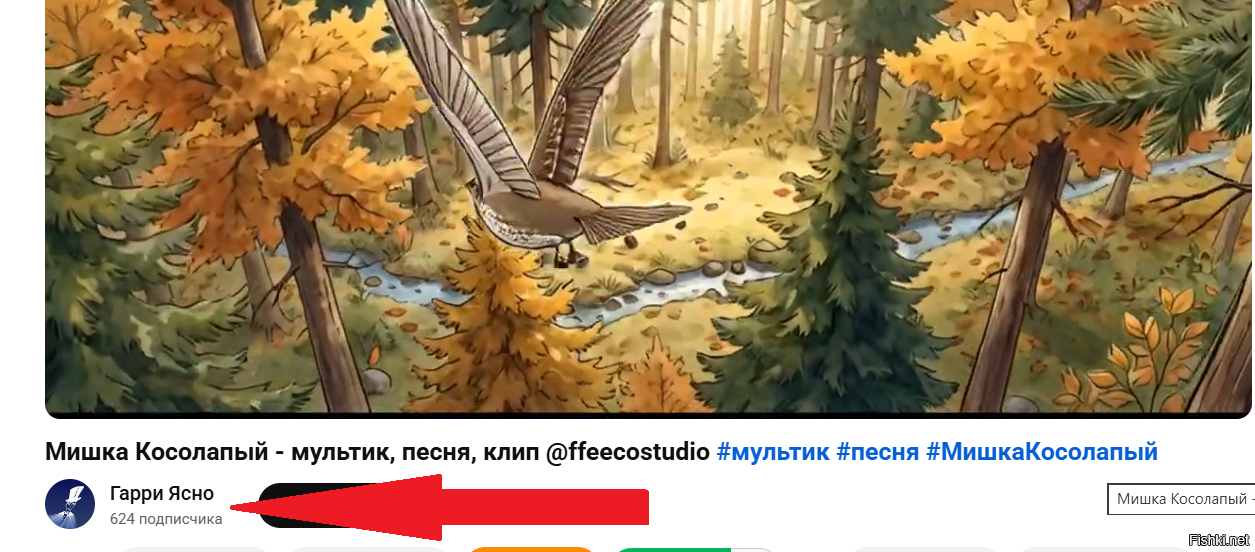Click the 624 подписчика subscriber count
Viewport: 1255px width, 552px height.
[x=166, y=519]
